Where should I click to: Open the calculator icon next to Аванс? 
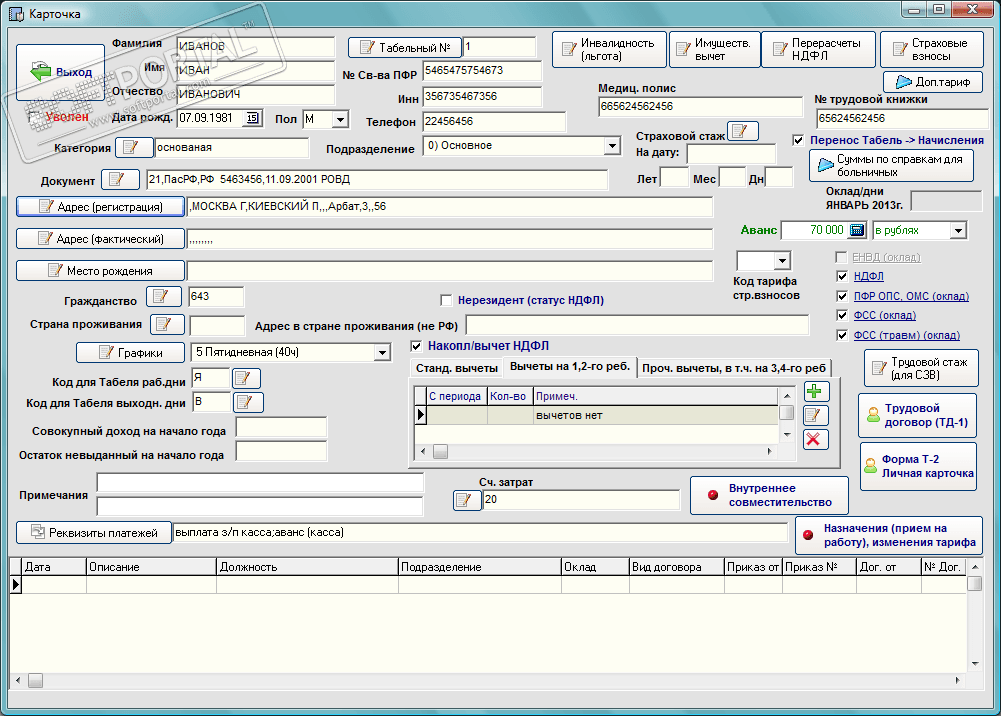tap(857, 230)
